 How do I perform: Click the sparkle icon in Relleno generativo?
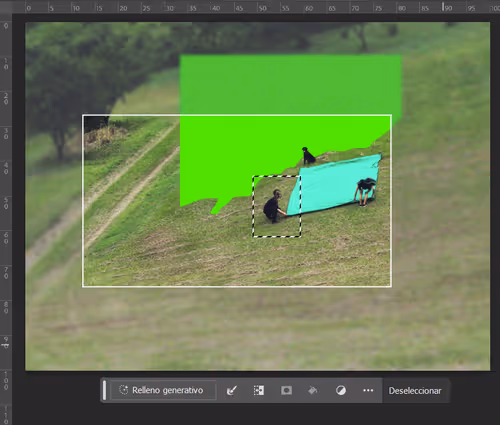[124, 390]
